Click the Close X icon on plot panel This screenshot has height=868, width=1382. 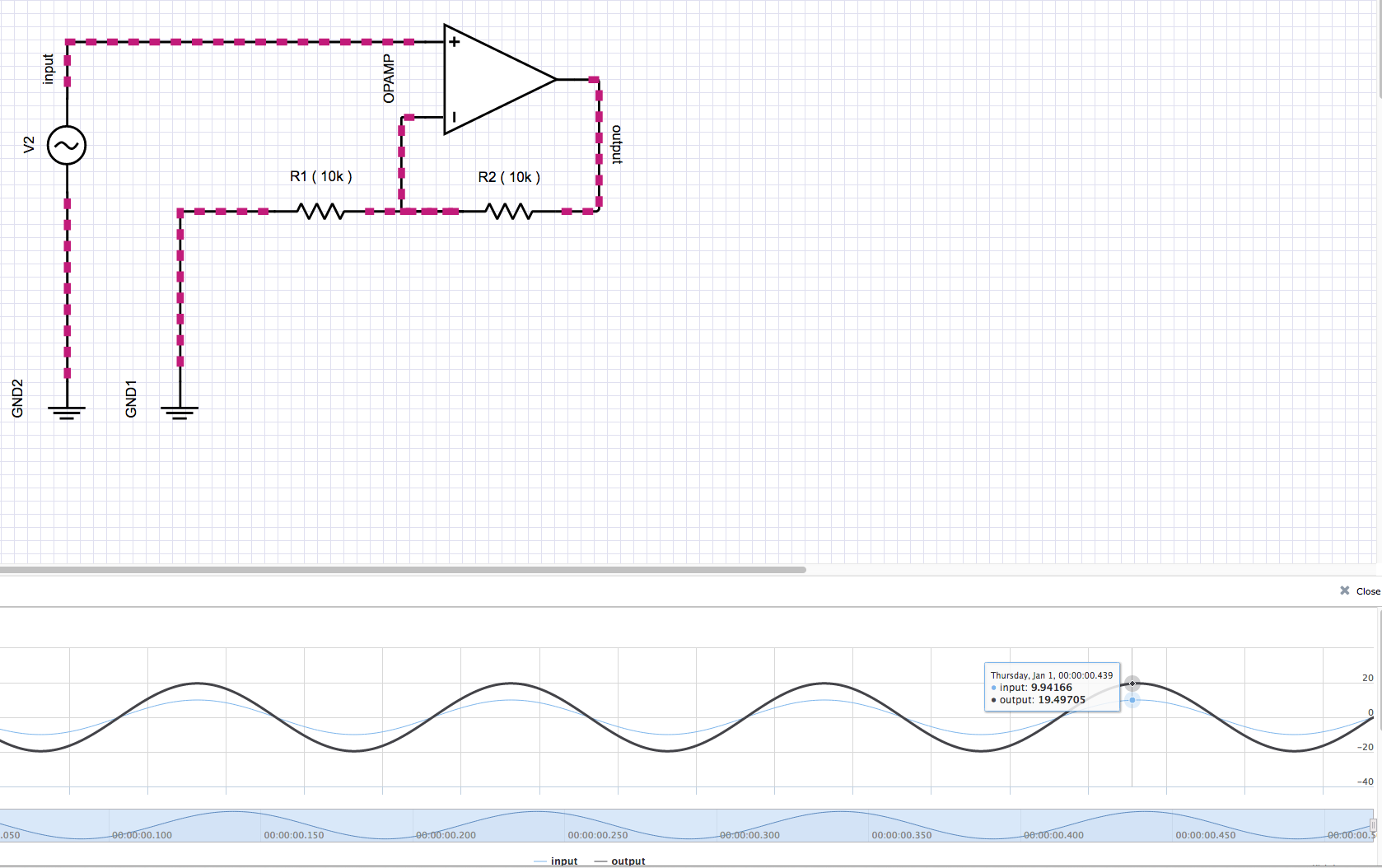pos(1344,590)
